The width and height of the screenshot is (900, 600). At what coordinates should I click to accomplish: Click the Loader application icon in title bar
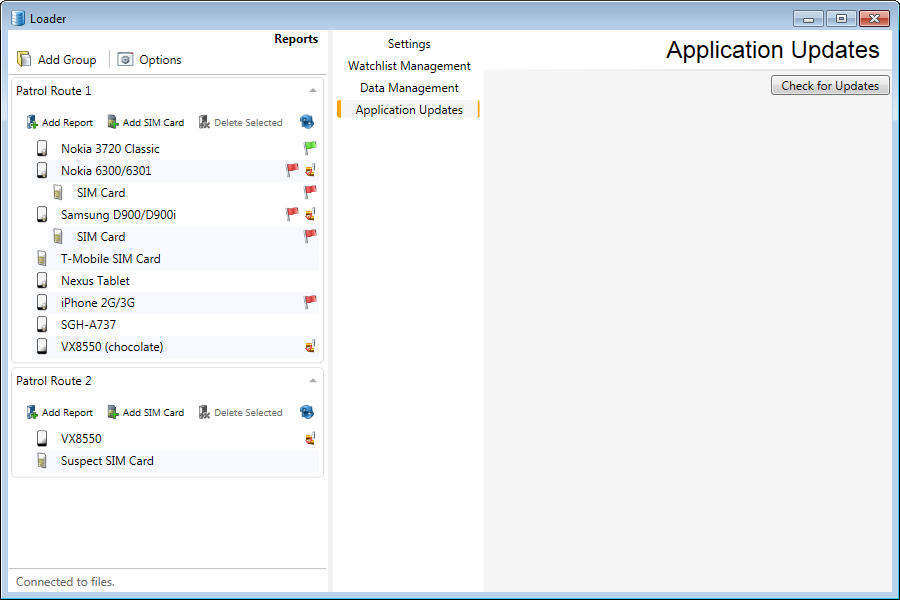tap(18, 18)
